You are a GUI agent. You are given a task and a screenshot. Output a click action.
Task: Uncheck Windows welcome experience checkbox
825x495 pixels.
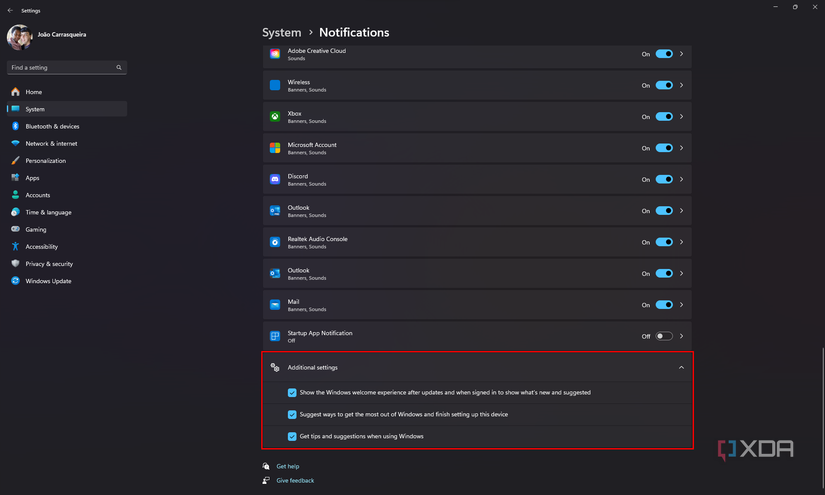[x=292, y=393]
